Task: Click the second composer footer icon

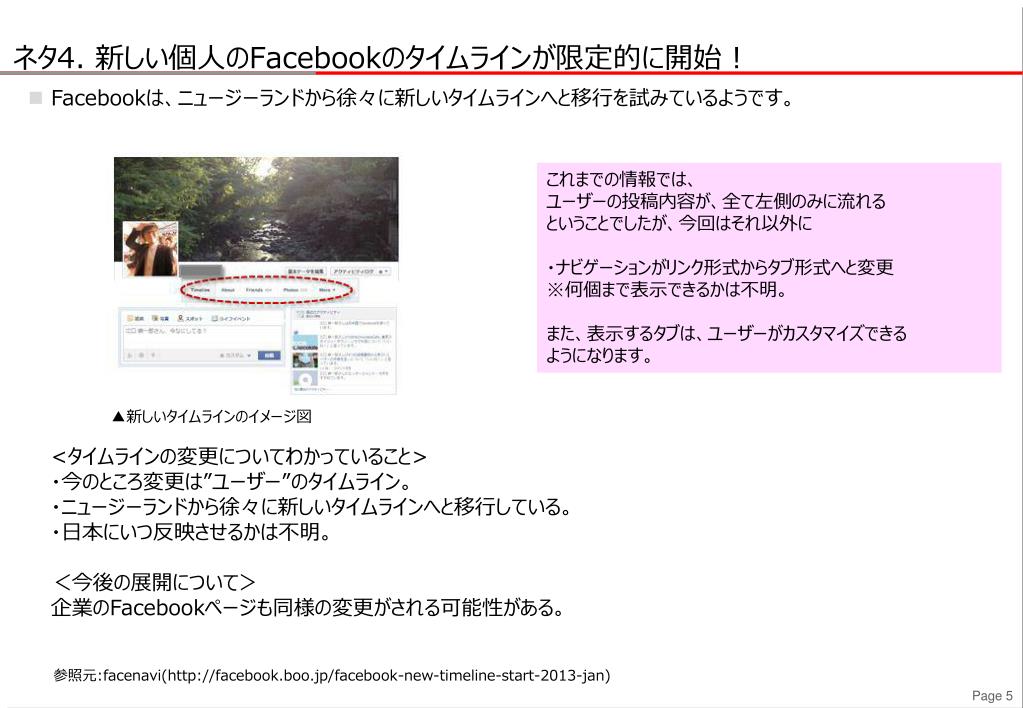Action: 141,356
